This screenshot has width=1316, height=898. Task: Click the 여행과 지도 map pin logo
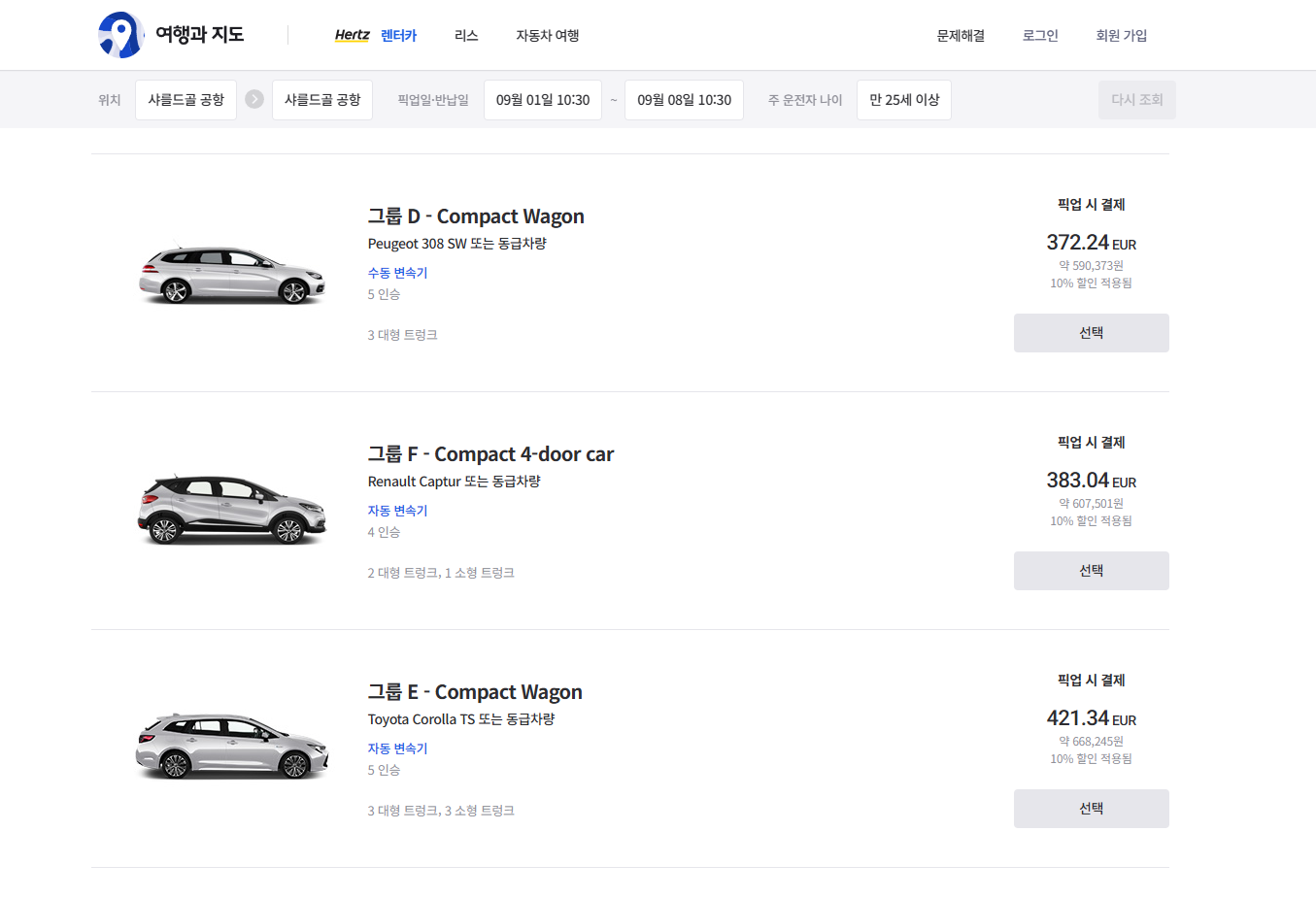point(121,35)
